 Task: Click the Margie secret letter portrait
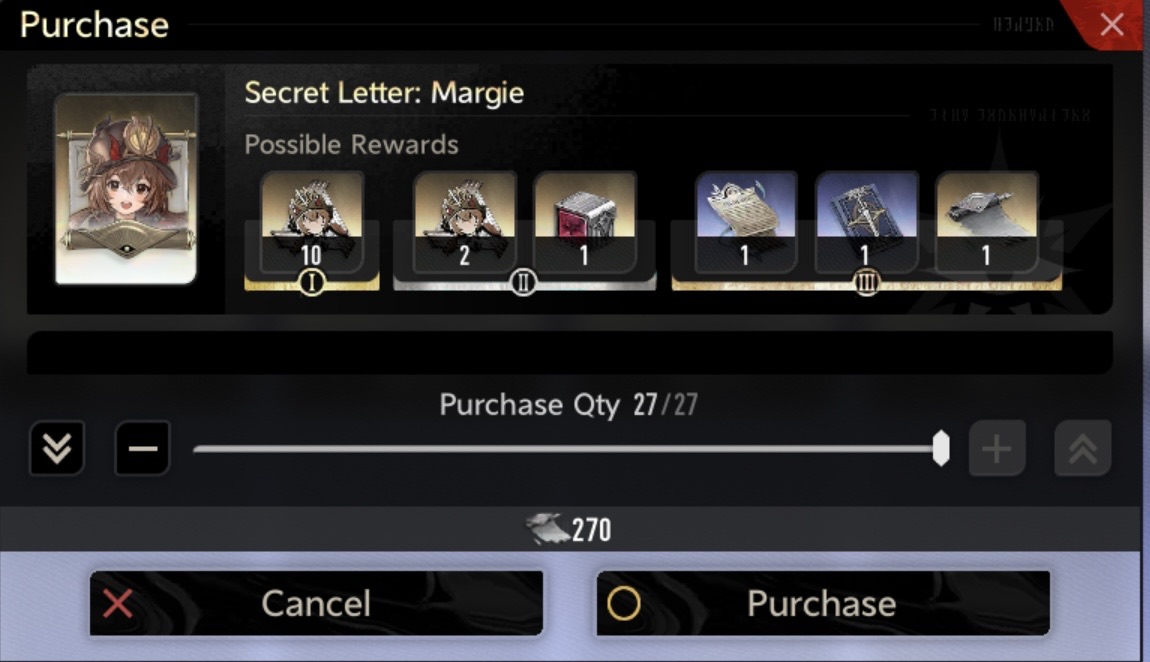[x=126, y=188]
